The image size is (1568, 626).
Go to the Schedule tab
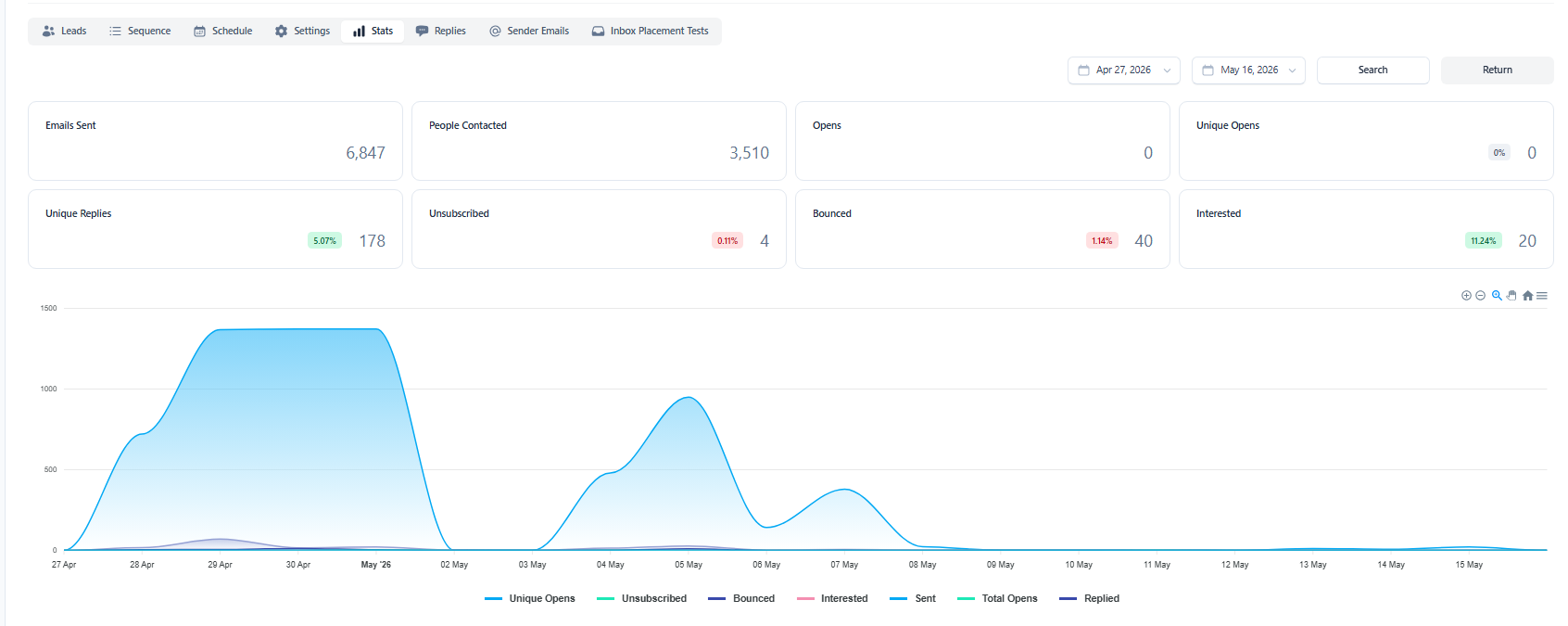pyautogui.click(x=223, y=32)
